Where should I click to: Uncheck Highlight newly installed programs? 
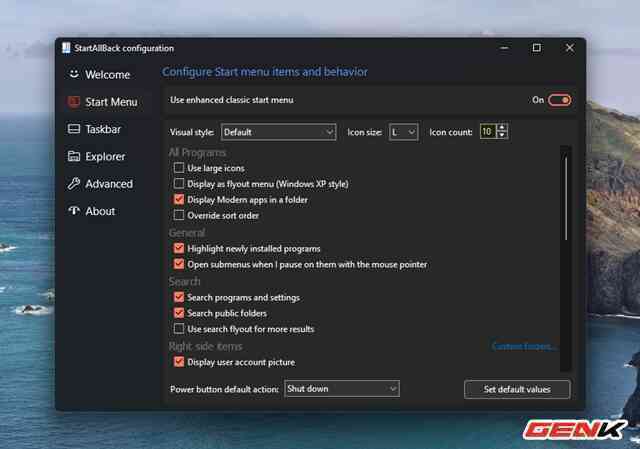pos(179,248)
